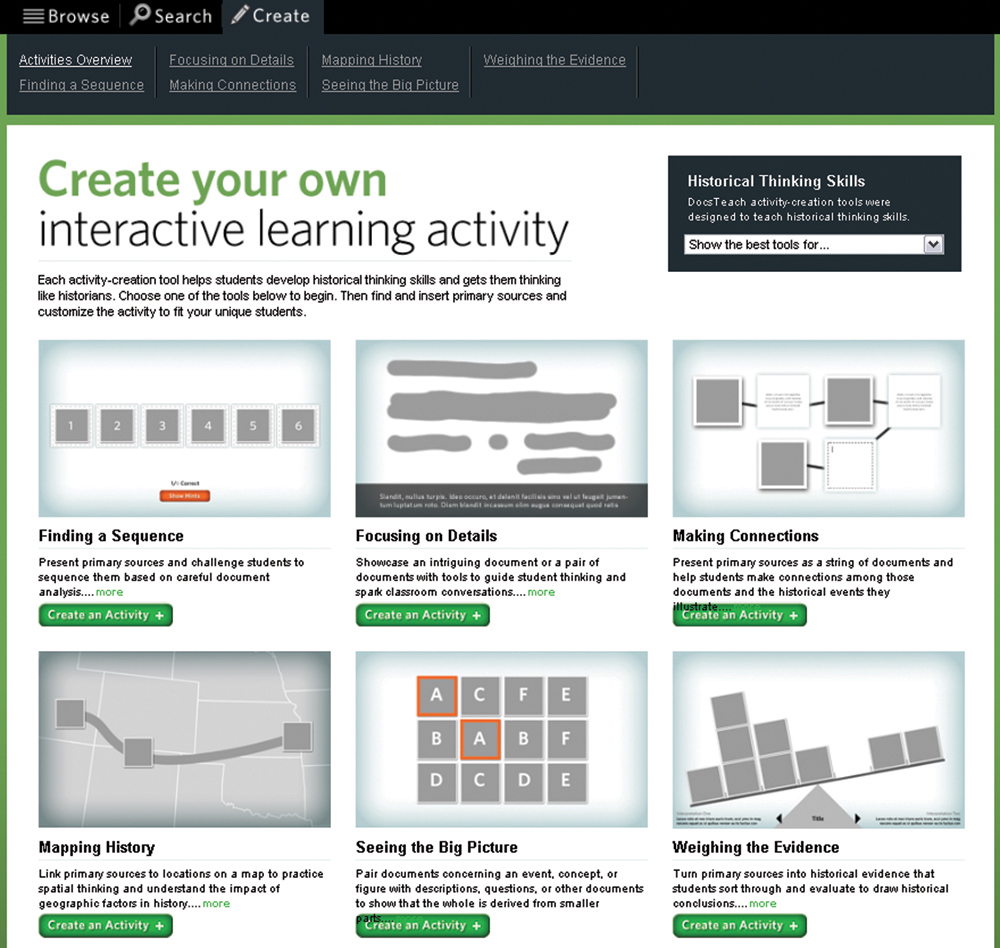The height and width of the screenshot is (948, 1000).
Task: Click Create an Activity under Finding a Sequence
Action: click(106, 615)
